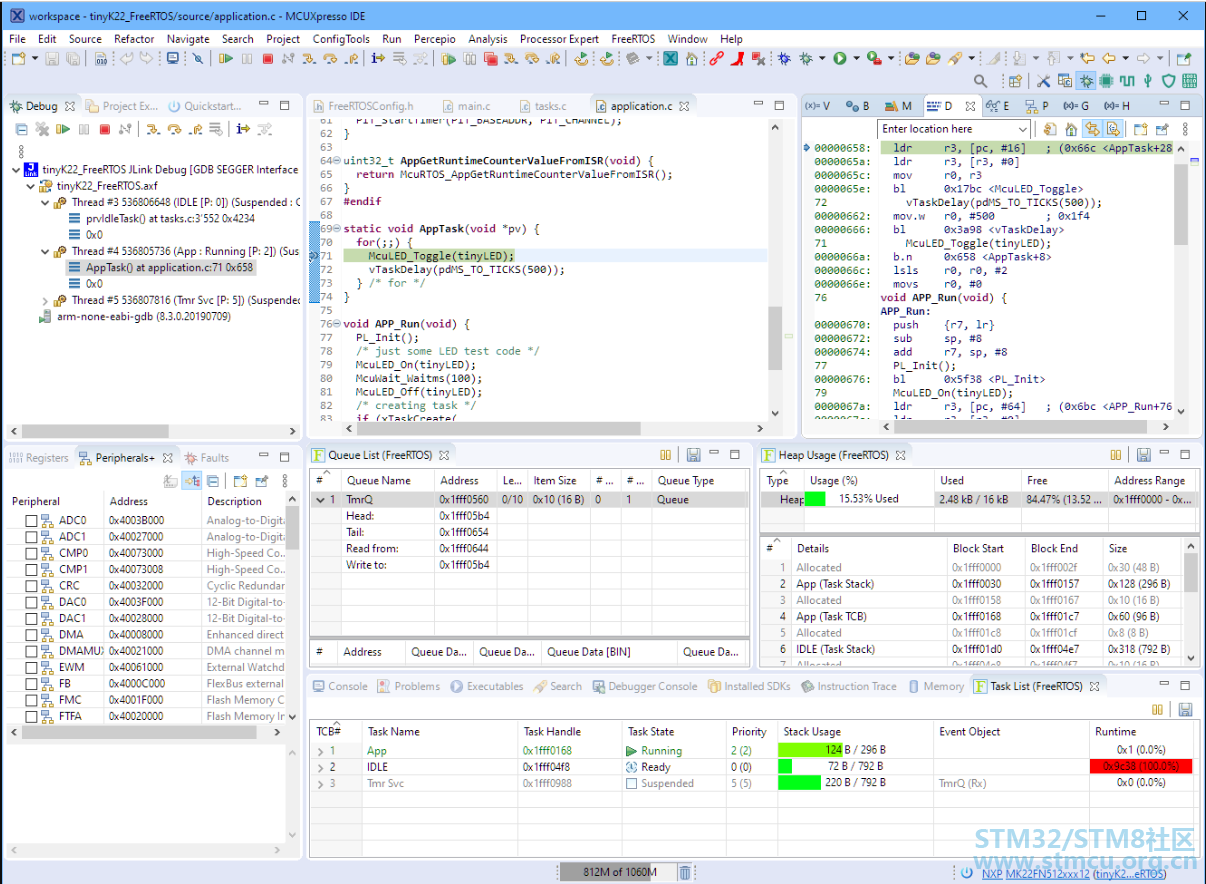Click Collapse All icon in Debug view toolbar

(21, 129)
